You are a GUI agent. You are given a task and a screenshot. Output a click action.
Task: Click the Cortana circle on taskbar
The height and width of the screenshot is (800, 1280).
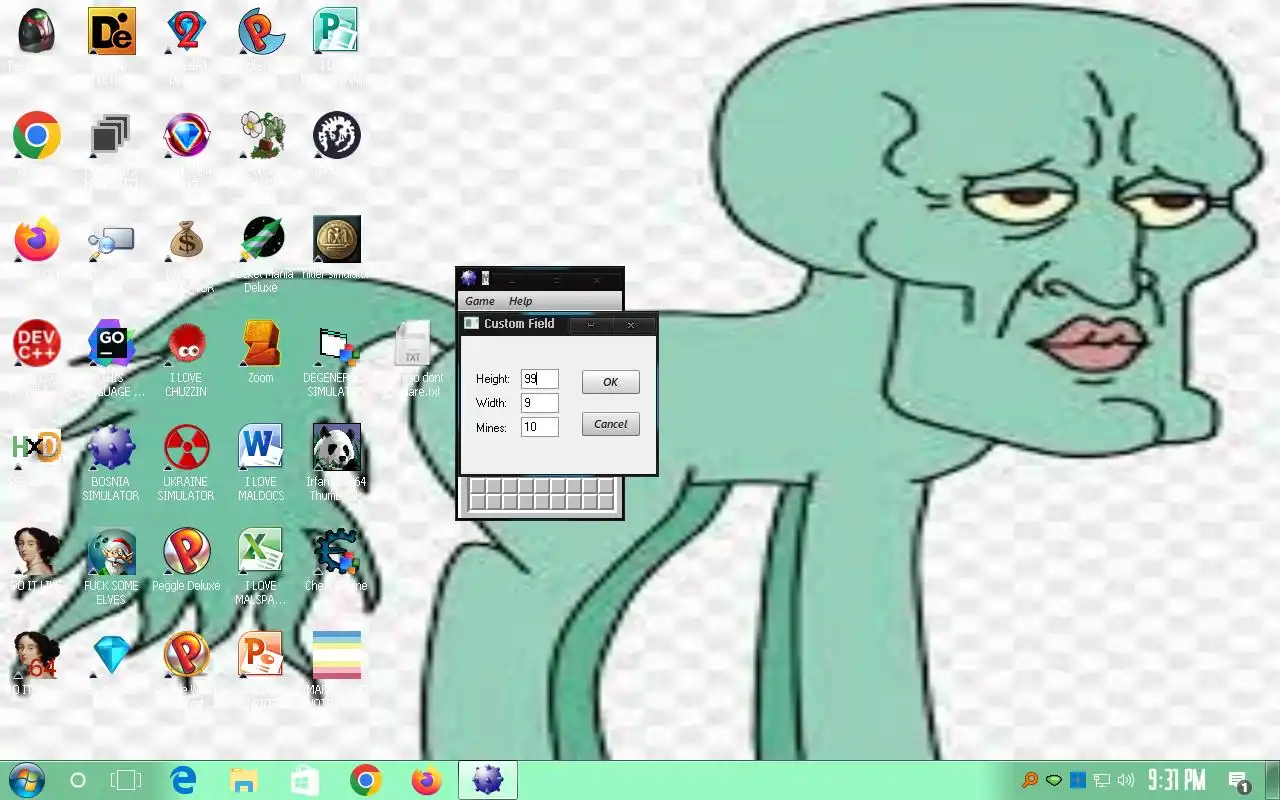(x=78, y=780)
